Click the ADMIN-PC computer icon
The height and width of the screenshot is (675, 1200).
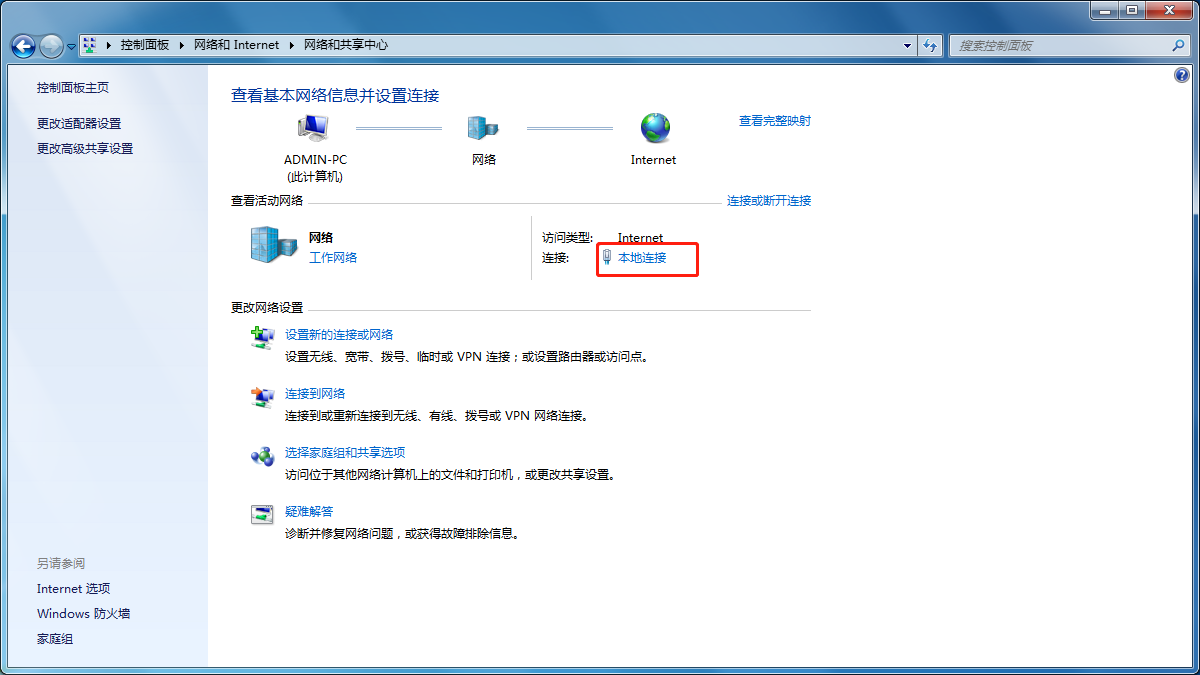pos(313,127)
